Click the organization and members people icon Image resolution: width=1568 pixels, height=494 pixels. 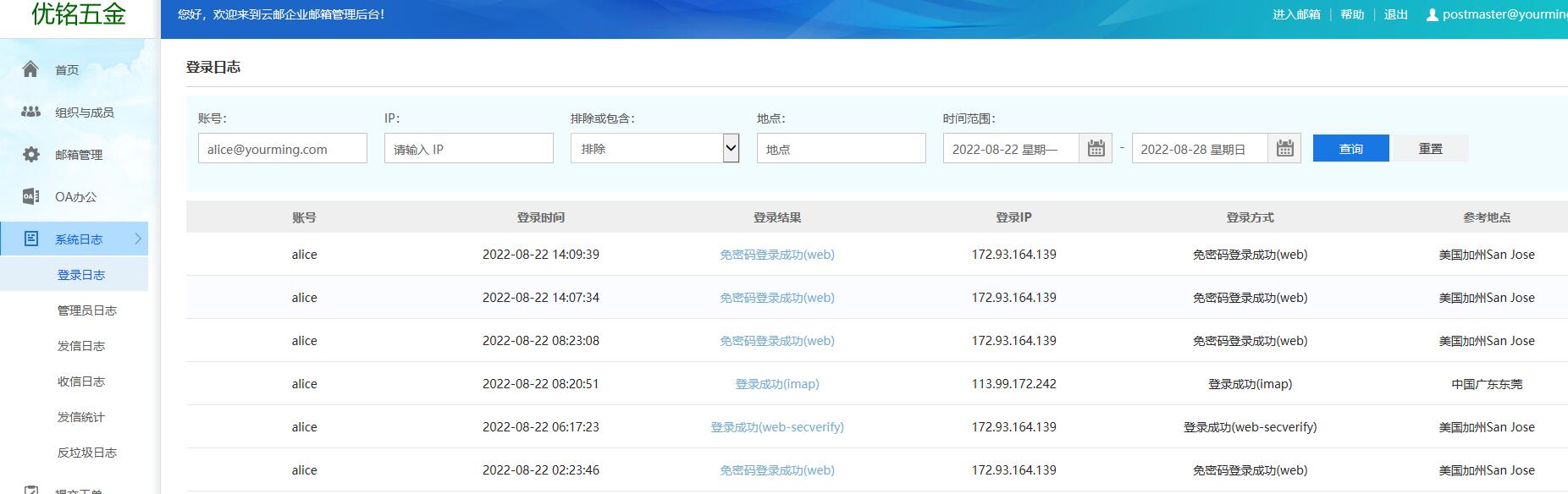pyautogui.click(x=30, y=112)
